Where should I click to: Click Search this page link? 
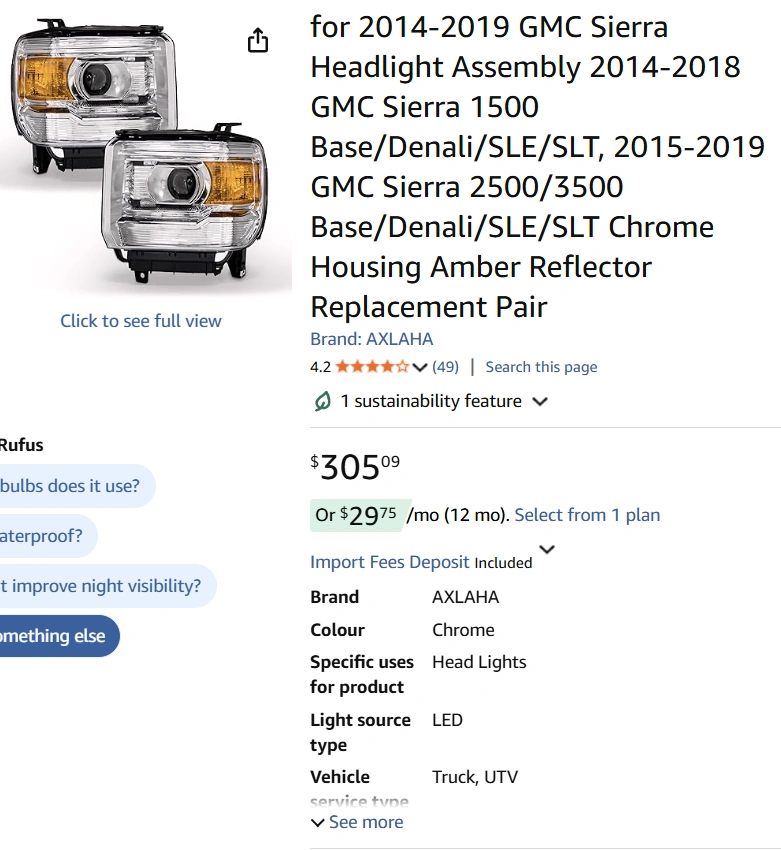541,367
